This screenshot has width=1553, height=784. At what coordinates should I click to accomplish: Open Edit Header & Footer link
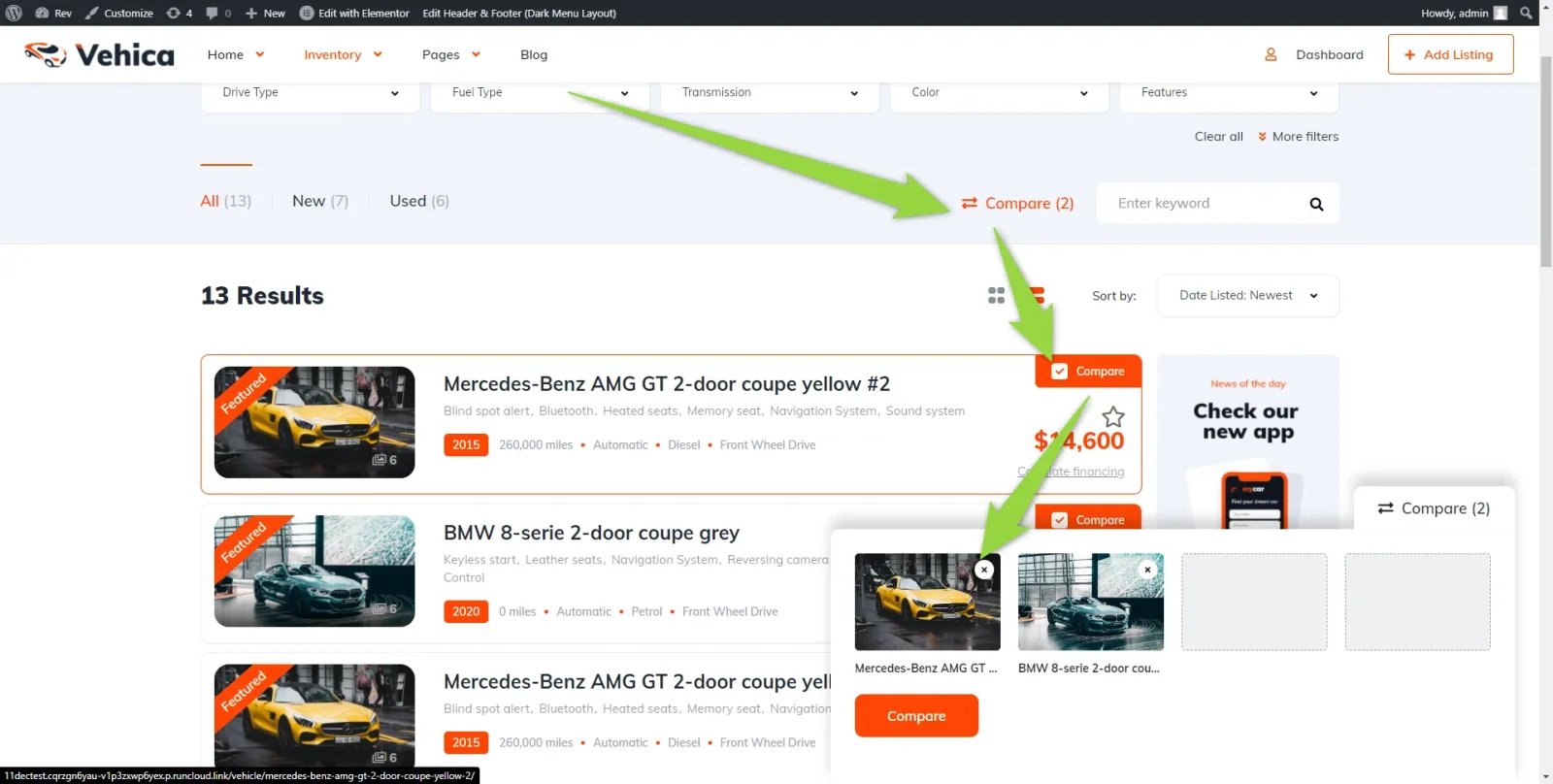pos(519,13)
